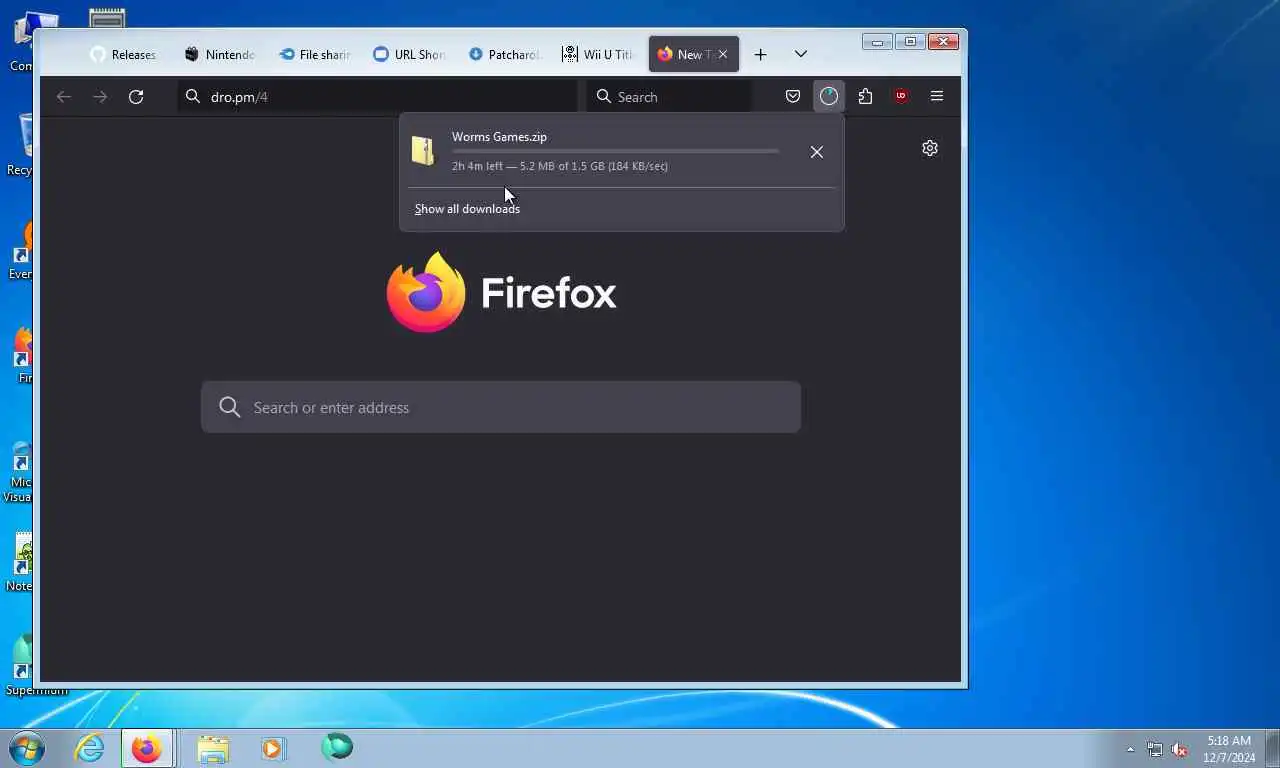The image size is (1280, 768).
Task: Close the New Tab tab
Action: coord(723,55)
